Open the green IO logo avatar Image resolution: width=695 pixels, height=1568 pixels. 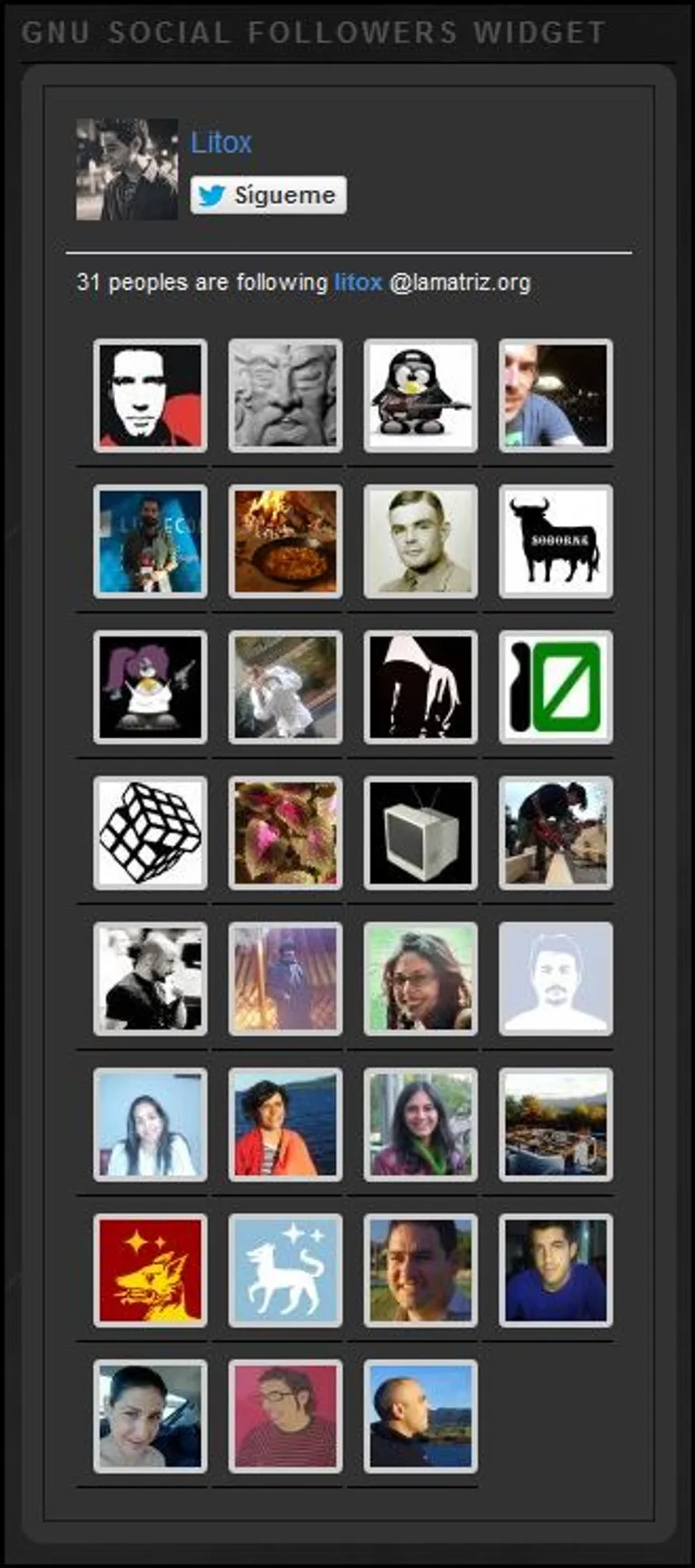click(x=556, y=687)
